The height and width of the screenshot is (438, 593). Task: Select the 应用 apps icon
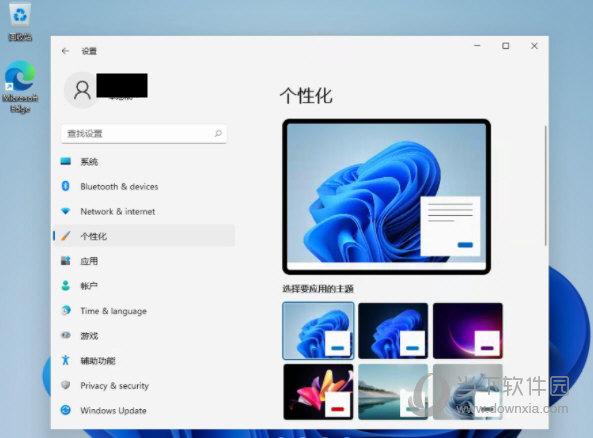click(65, 261)
